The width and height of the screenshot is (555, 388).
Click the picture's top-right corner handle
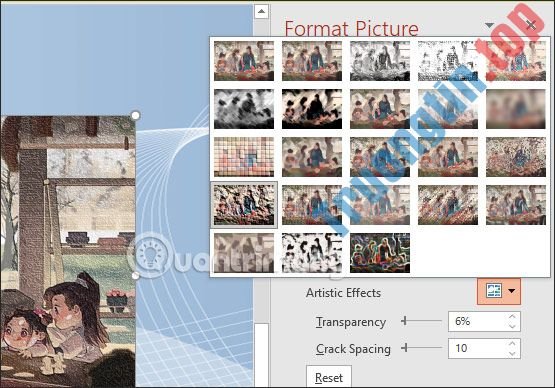(x=136, y=115)
